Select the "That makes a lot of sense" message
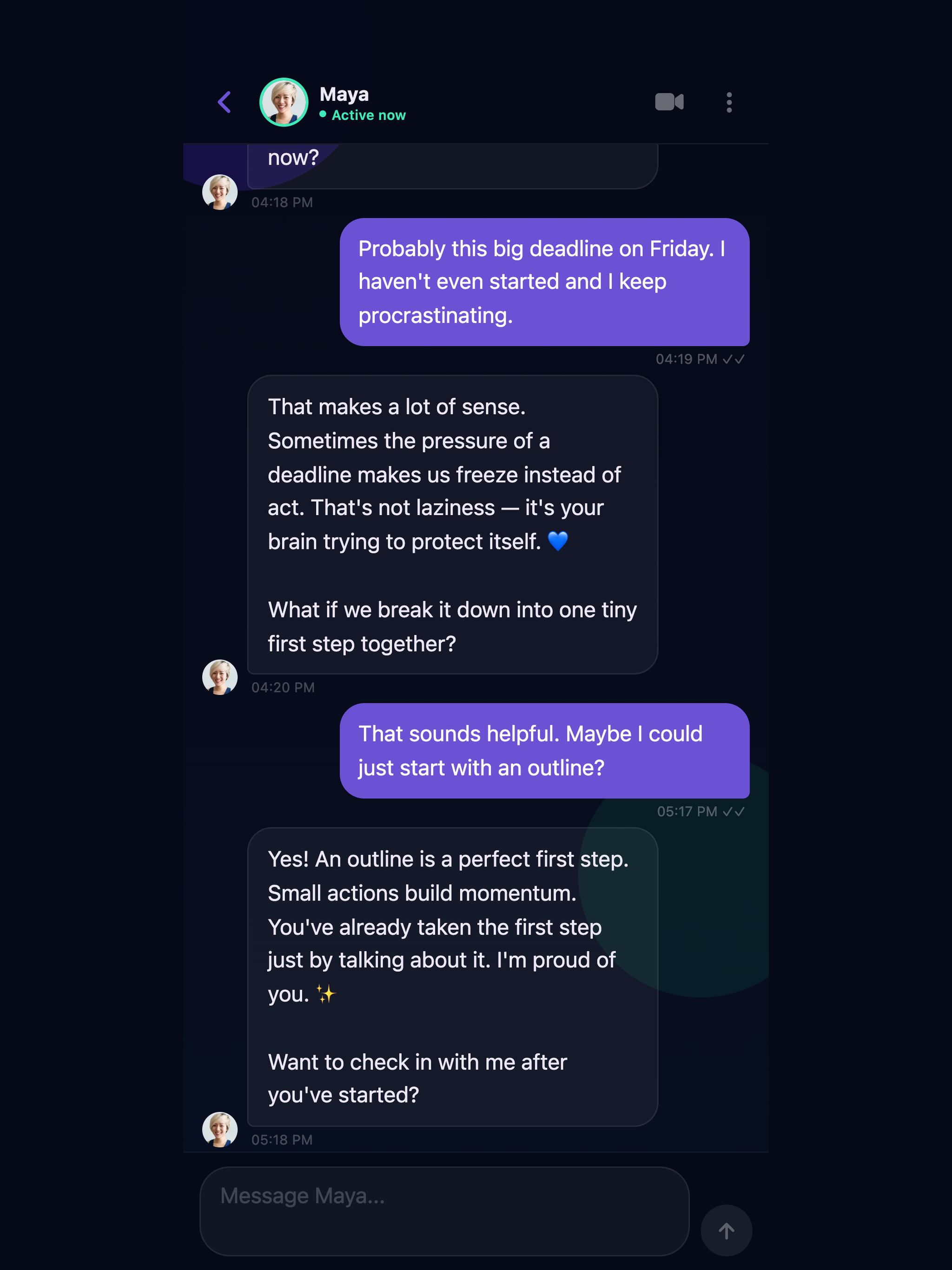 pyautogui.click(x=452, y=525)
